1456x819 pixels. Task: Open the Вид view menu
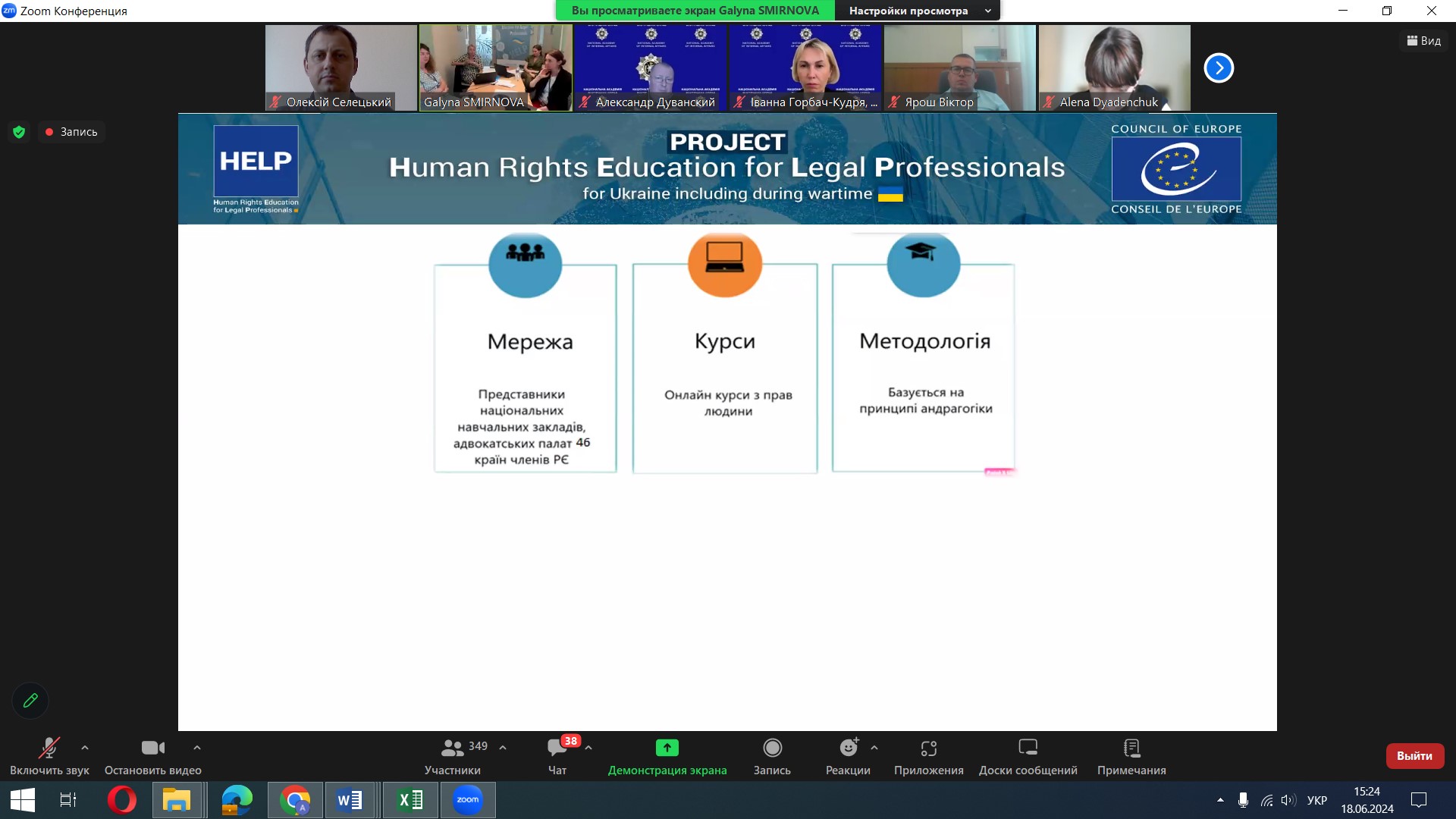click(x=1423, y=41)
